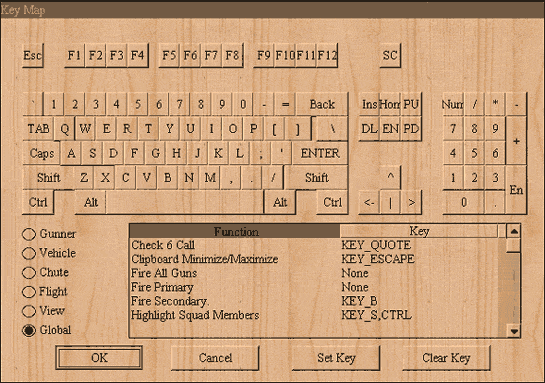Select the F1 key on the key map
The width and height of the screenshot is (545, 383).
(74, 55)
